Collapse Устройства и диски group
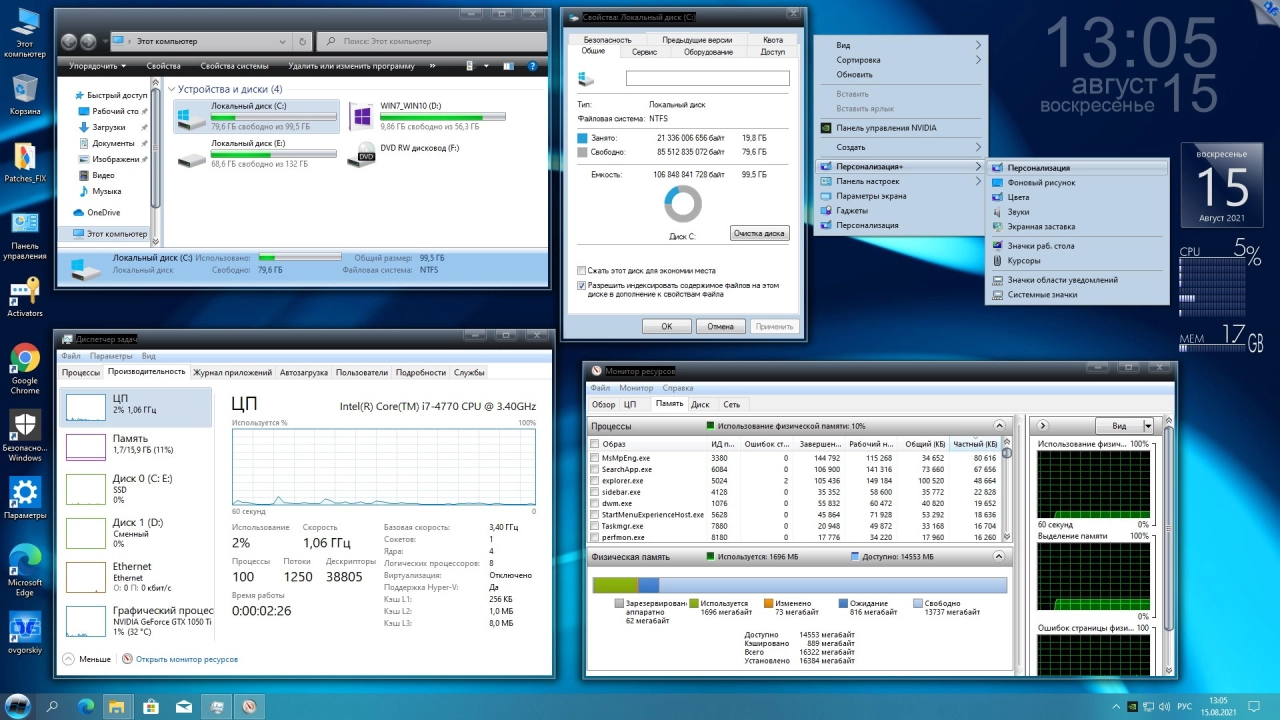This screenshot has height=720, width=1280. 171,89
